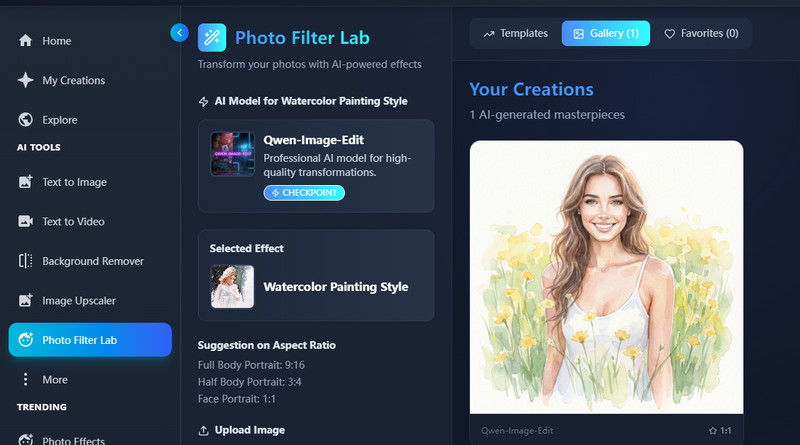Screen dimensions: 800x445
Task: Open the generated watercolor portrait image
Action: (606, 277)
